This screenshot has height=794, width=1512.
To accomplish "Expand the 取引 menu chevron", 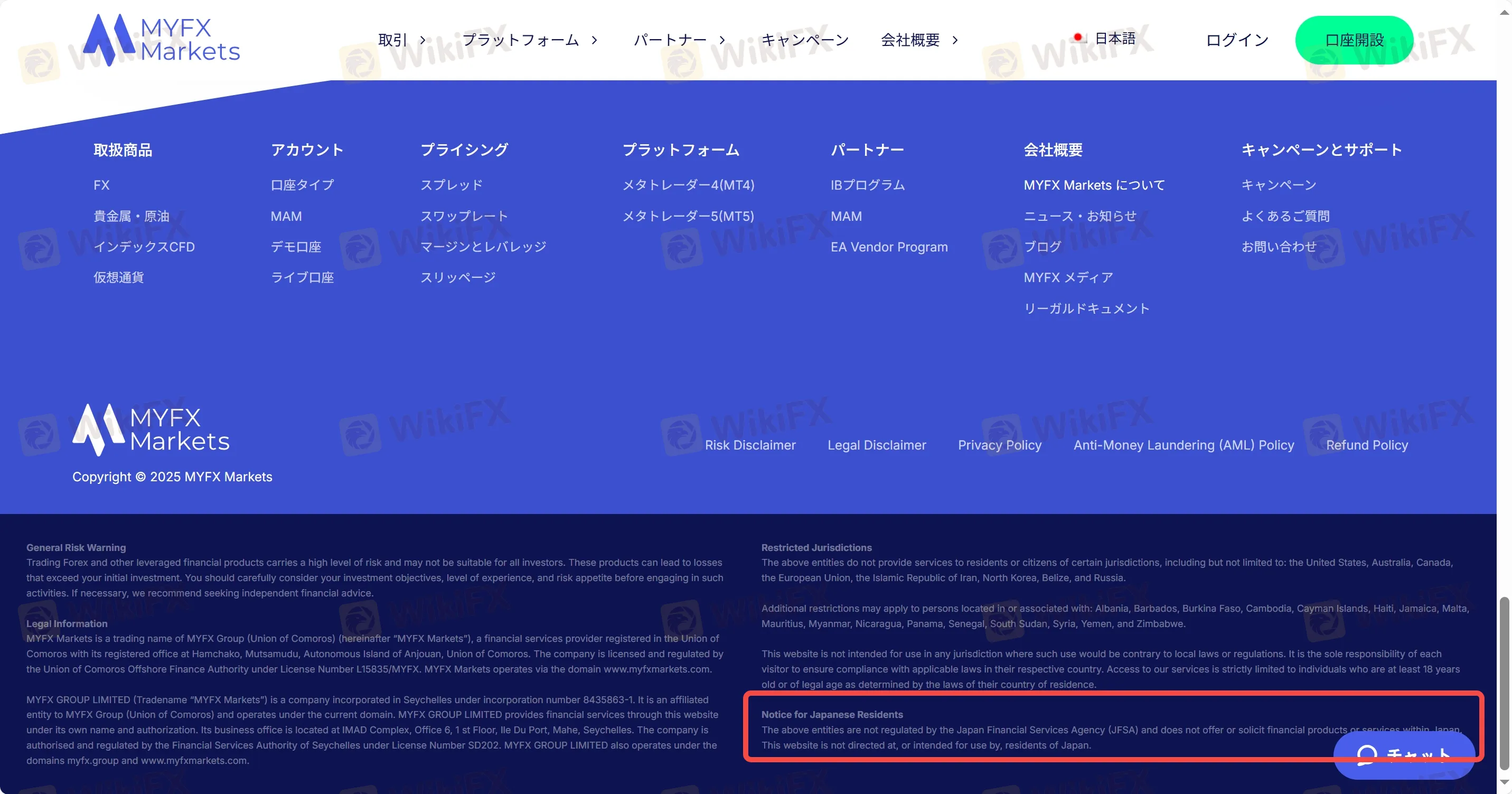I will [x=422, y=40].
